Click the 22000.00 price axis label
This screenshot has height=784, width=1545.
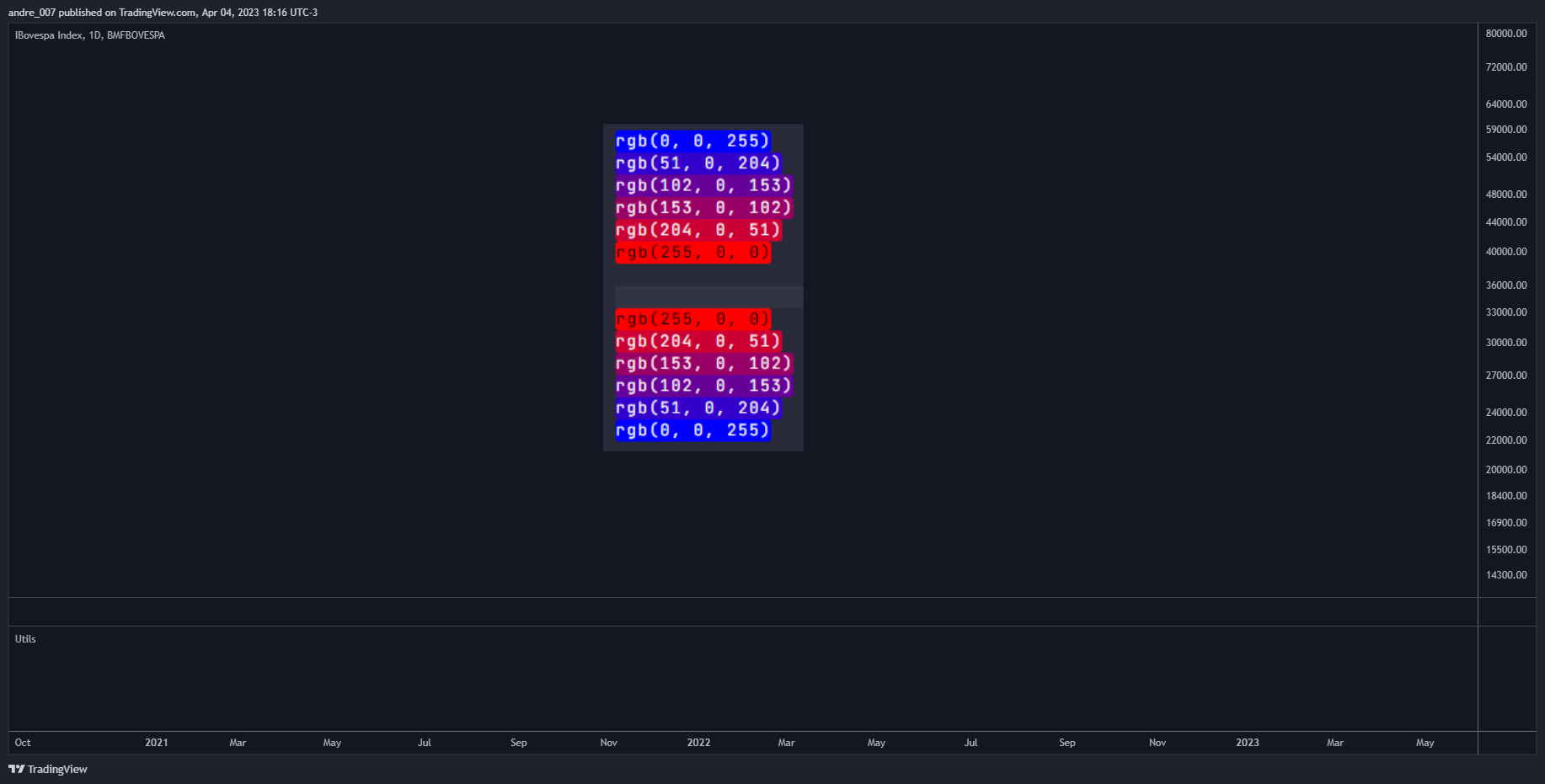point(1506,440)
